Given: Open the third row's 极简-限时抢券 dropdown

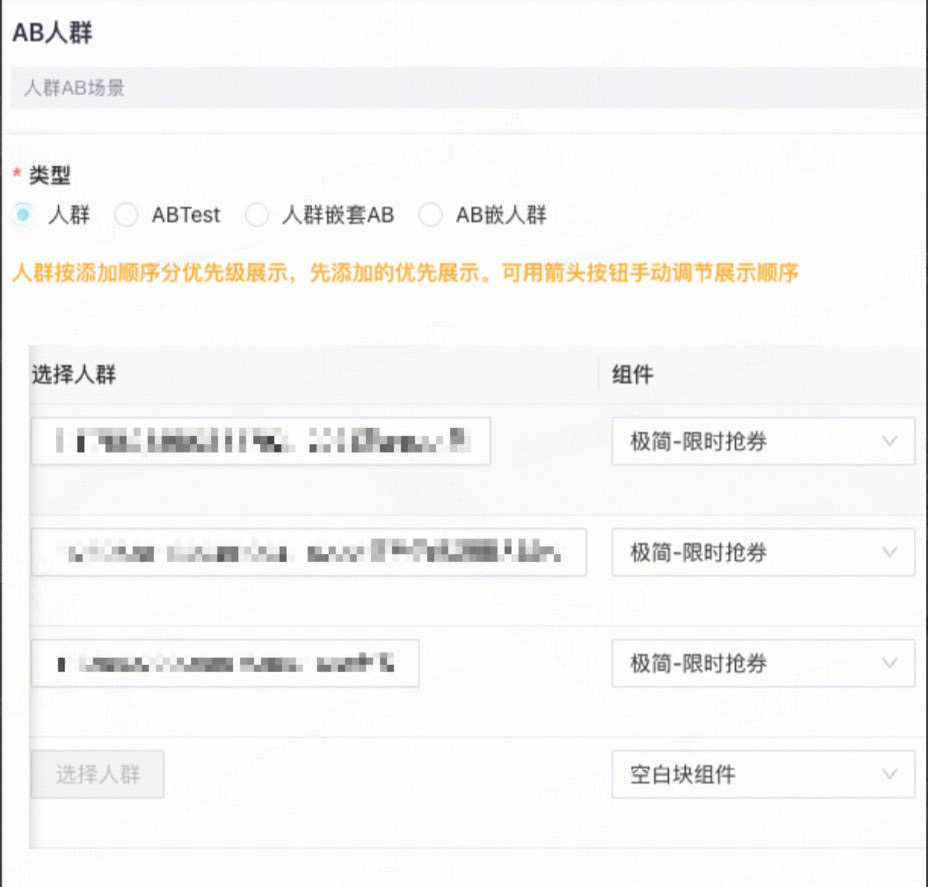Looking at the screenshot, I should point(763,663).
